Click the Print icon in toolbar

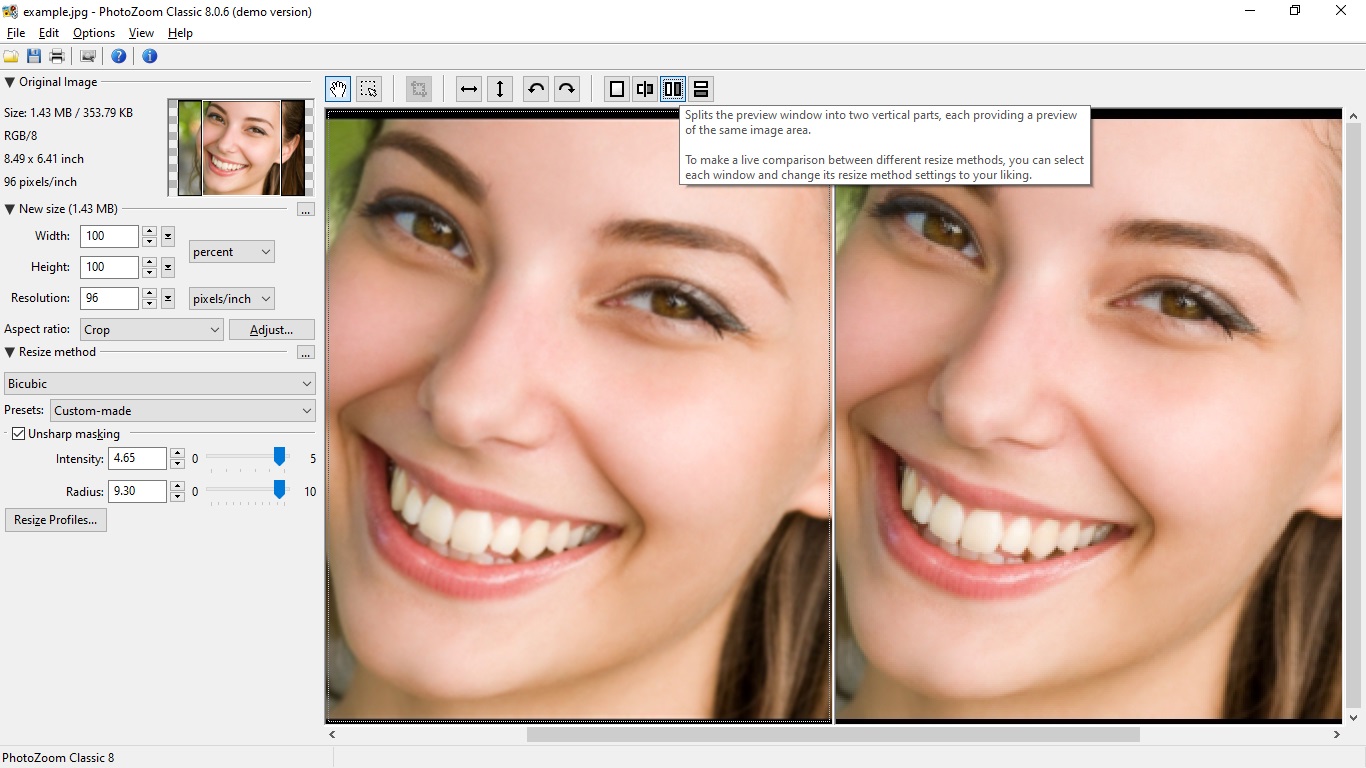pyautogui.click(x=57, y=56)
